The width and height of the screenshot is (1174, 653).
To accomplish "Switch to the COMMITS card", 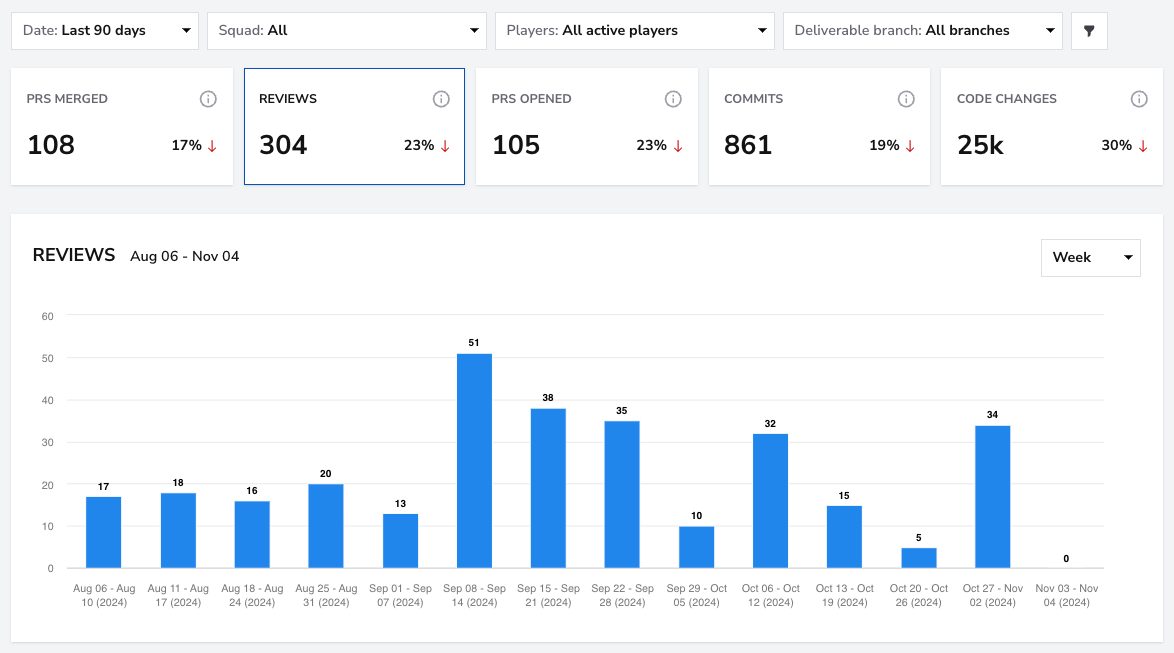I will point(819,127).
